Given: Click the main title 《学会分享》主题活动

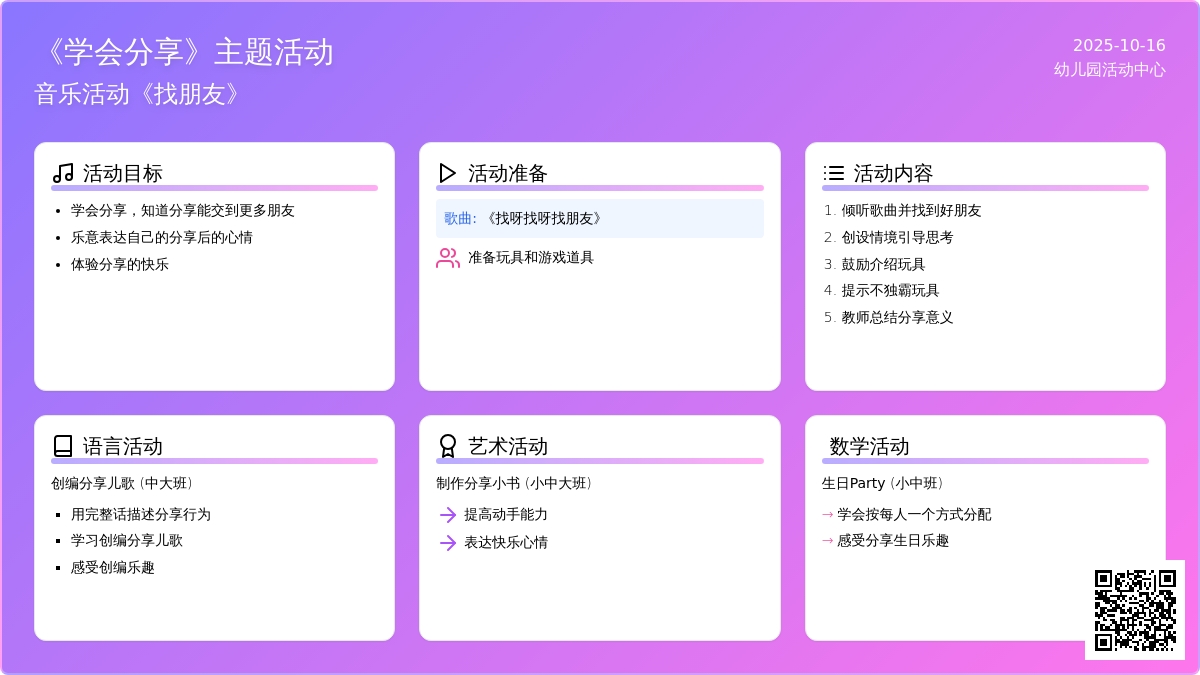Looking at the screenshot, I should [x=183, y=52].
